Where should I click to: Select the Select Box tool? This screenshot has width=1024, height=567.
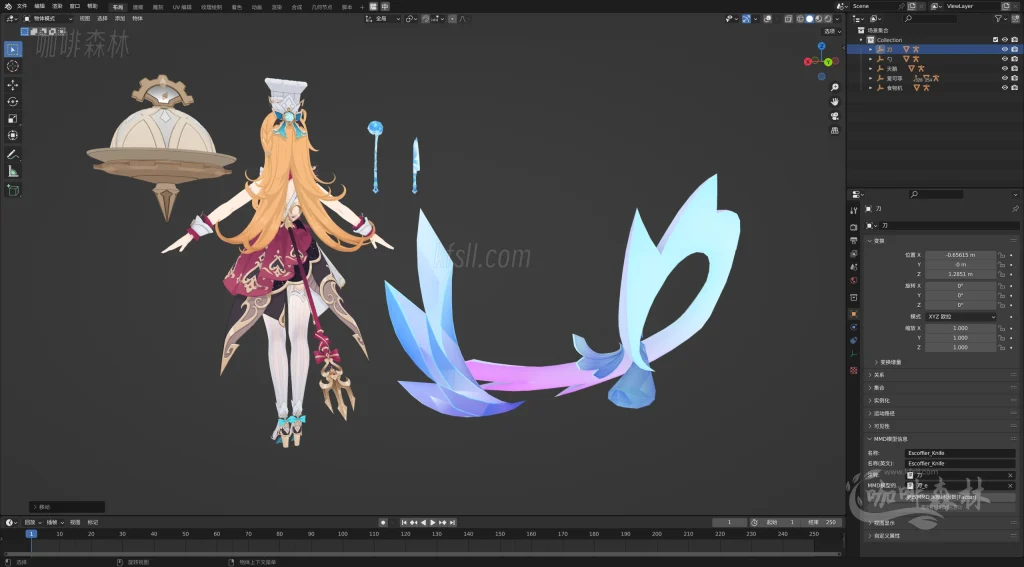point(12,49)
